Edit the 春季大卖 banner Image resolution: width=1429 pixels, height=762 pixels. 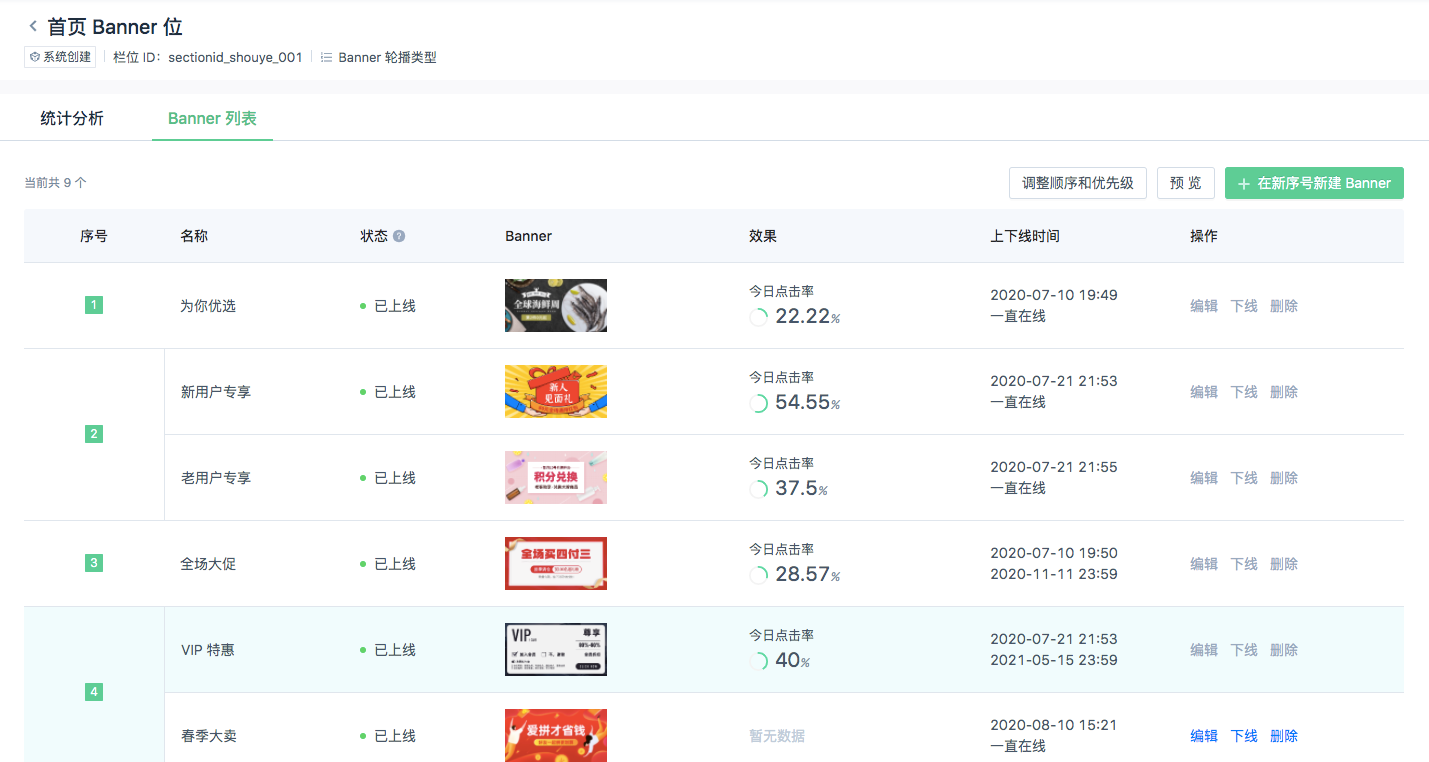[1204, 736]
